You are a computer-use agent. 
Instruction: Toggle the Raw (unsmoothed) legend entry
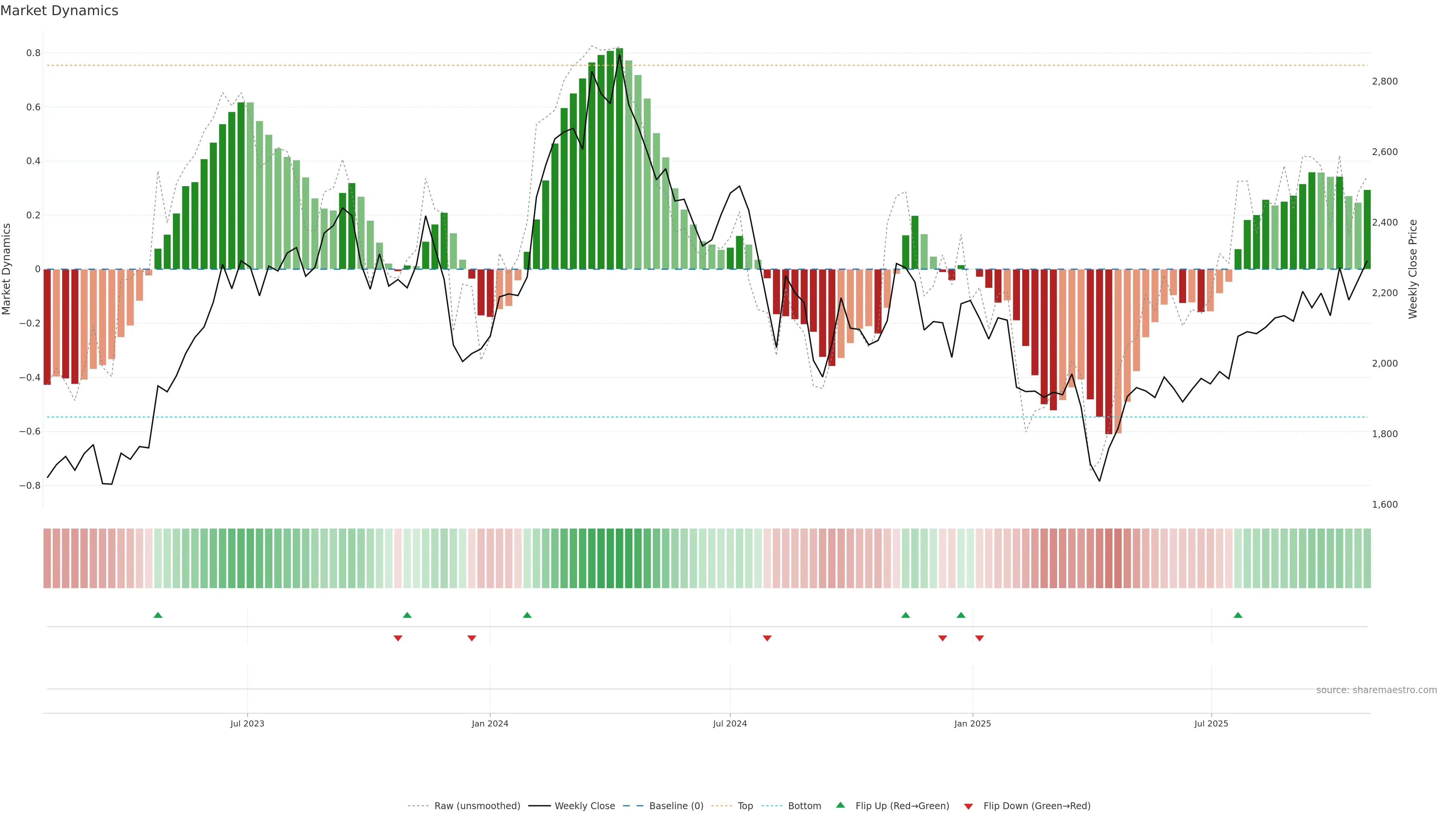(x=477, y=806)
